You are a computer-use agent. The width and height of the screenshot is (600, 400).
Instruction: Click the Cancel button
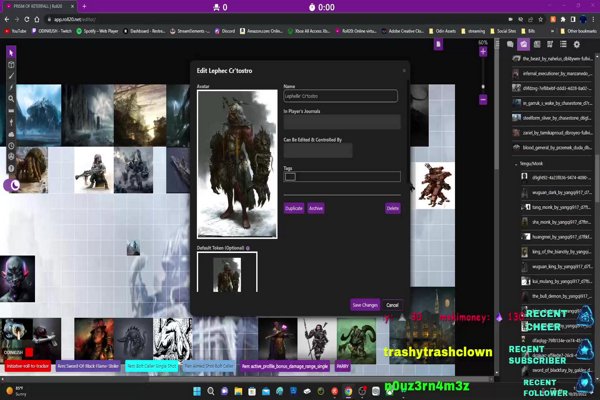[x=392, y=305]
